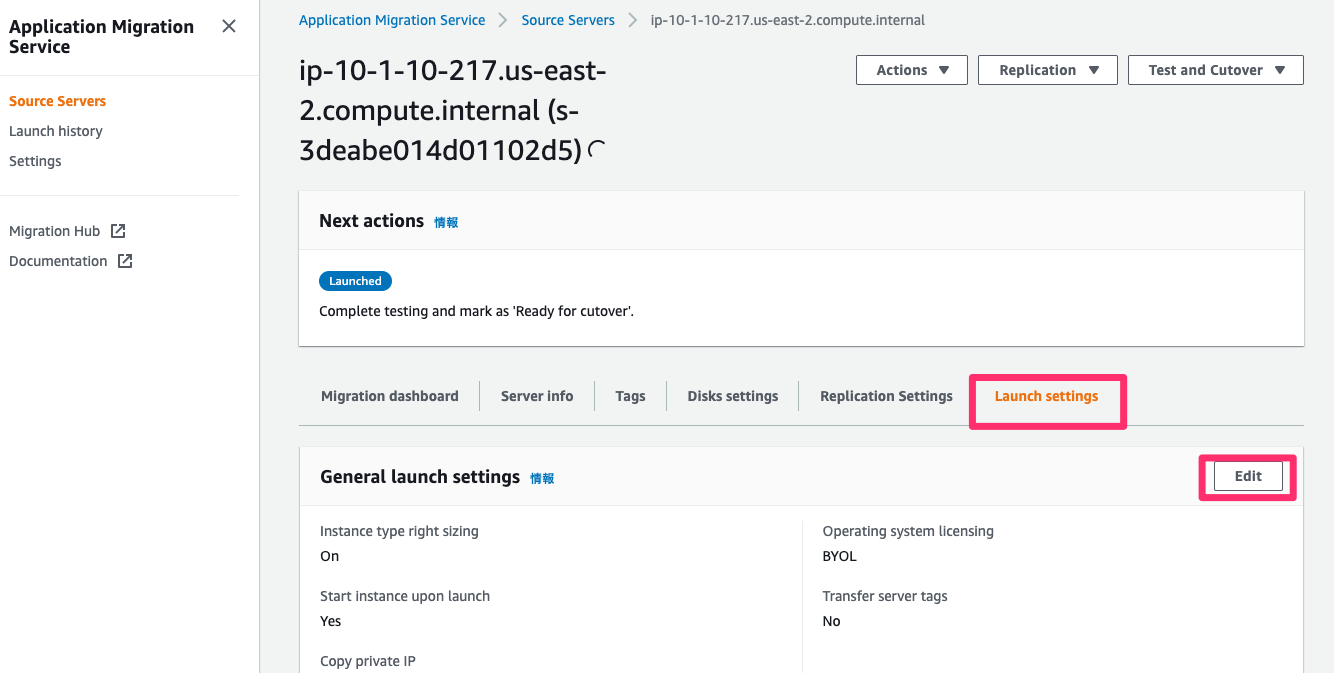Click the 'Complete testing and mark' instruction text
Viewport: 1334px width, 673px height.
[x=477, y=311]
